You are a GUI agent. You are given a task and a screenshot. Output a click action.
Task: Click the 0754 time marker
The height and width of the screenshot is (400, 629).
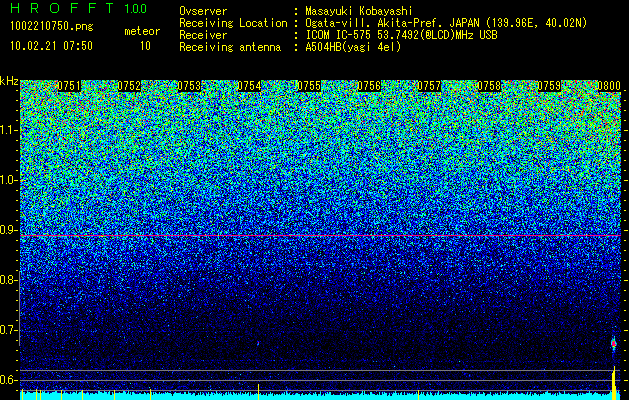[249, 86]
